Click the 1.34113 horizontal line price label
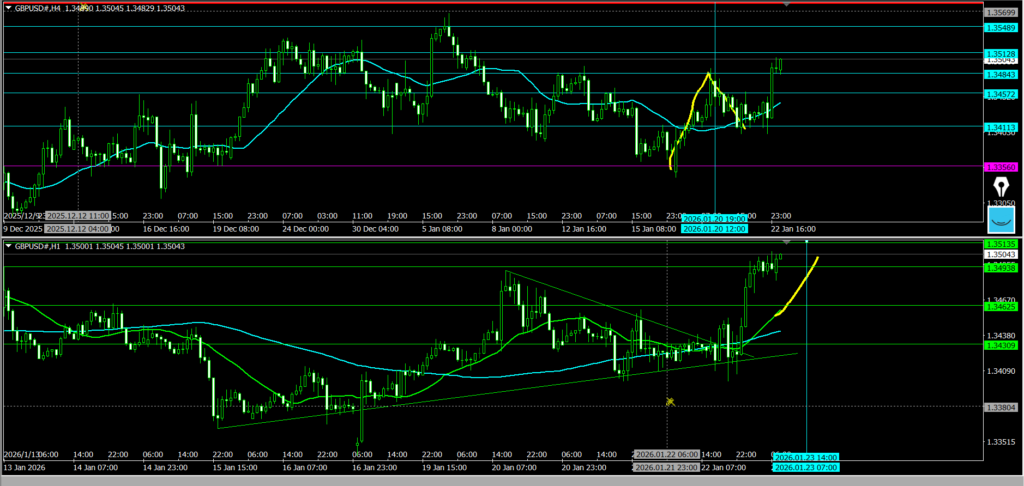This screenshot has width=1024, height=486. pyautogui.click(x=1000, y=127)
